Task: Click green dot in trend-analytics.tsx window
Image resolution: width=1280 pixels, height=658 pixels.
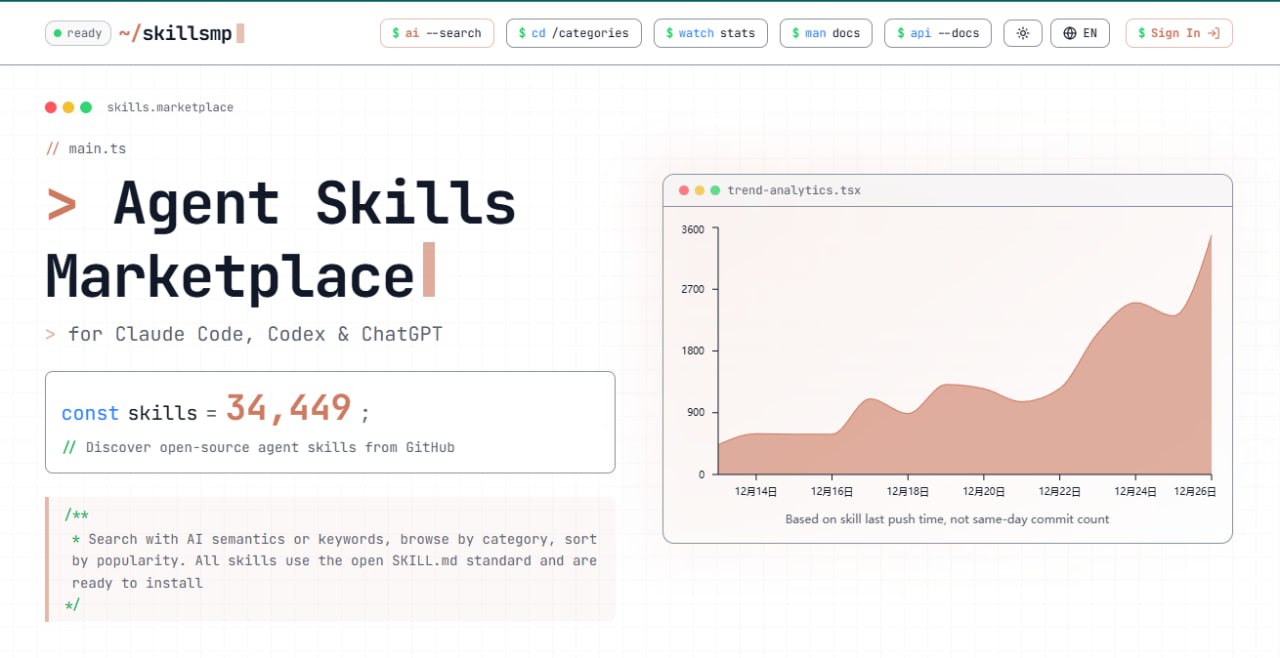Action: 715,190
